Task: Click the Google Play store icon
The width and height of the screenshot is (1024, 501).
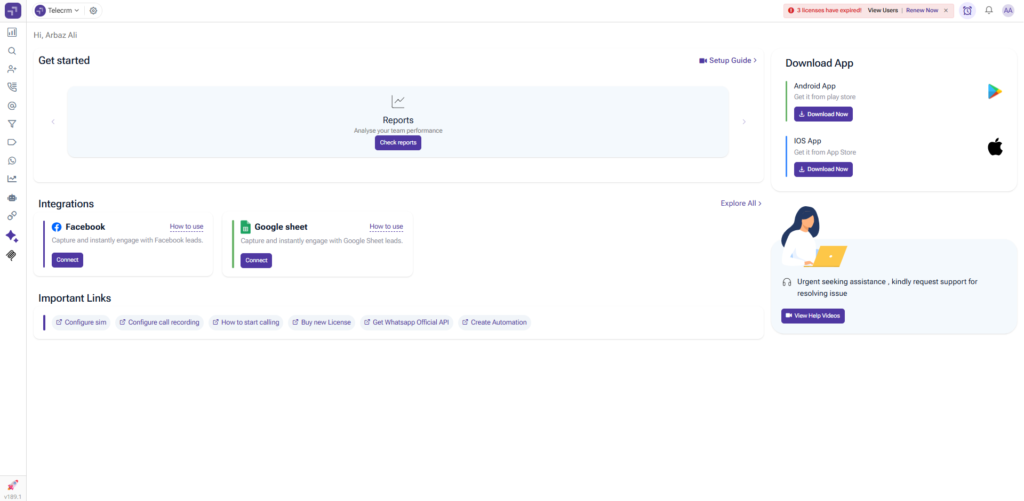Action: pyautogui.click(x=995, y=92)
